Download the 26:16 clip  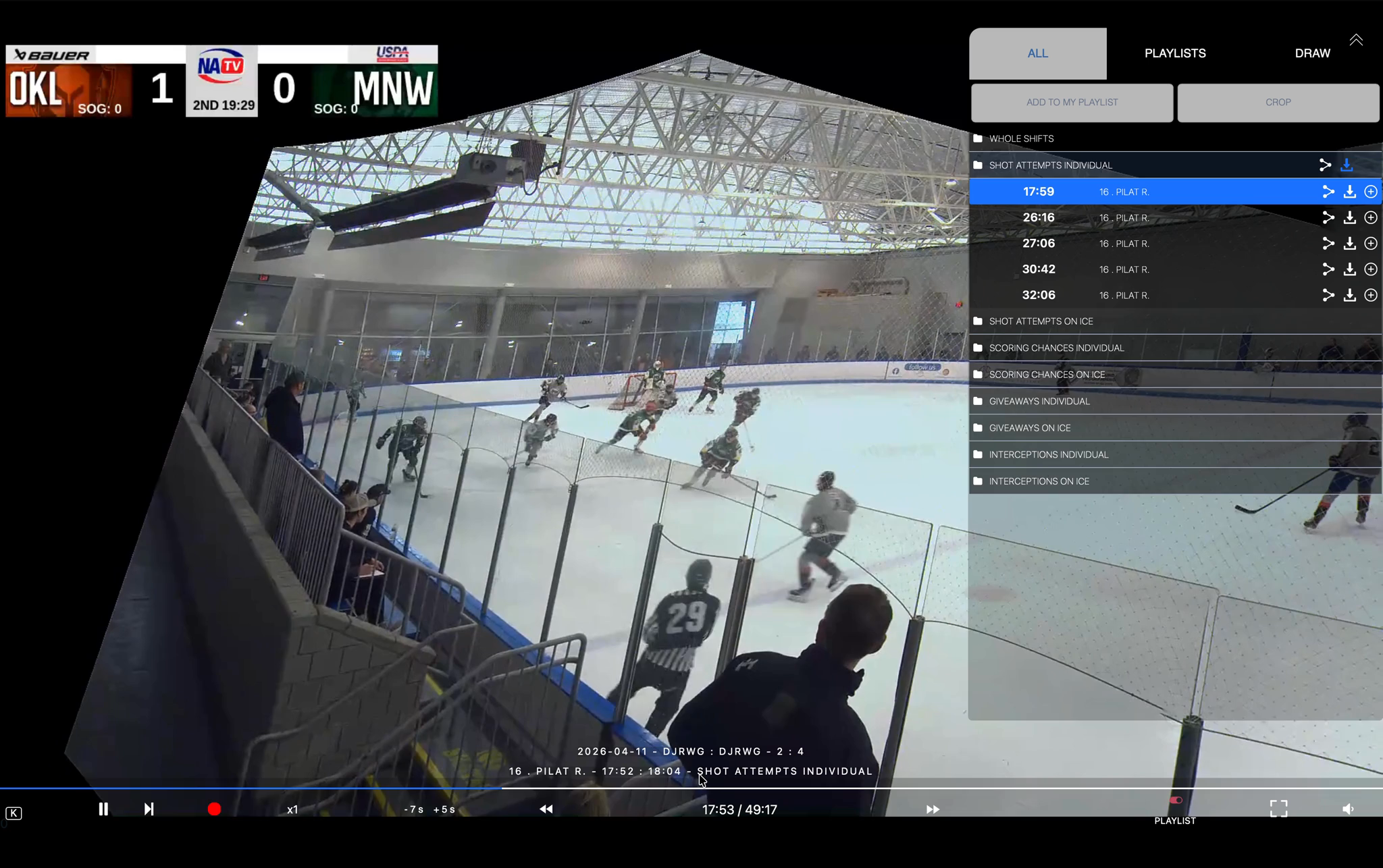click(1349, 217)
